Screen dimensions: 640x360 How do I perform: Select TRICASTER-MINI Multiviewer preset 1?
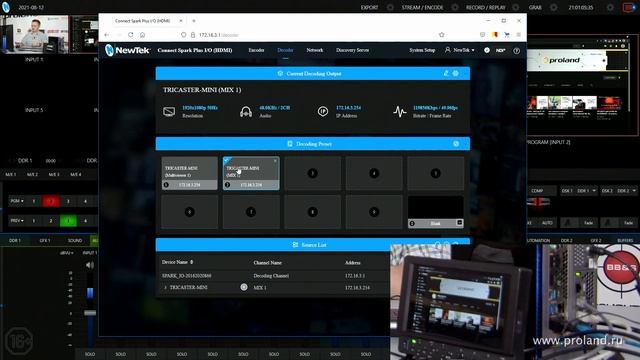point(189,173)
